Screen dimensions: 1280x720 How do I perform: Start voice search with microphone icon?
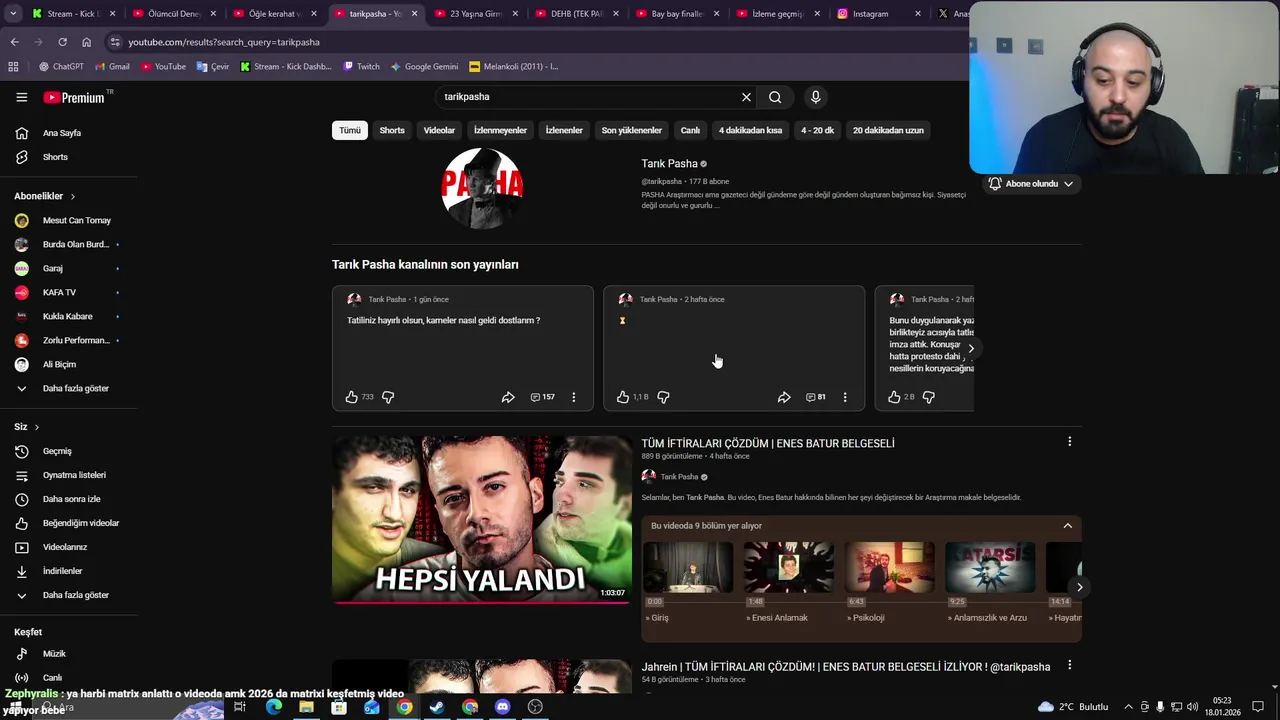(x=815, y=97)
